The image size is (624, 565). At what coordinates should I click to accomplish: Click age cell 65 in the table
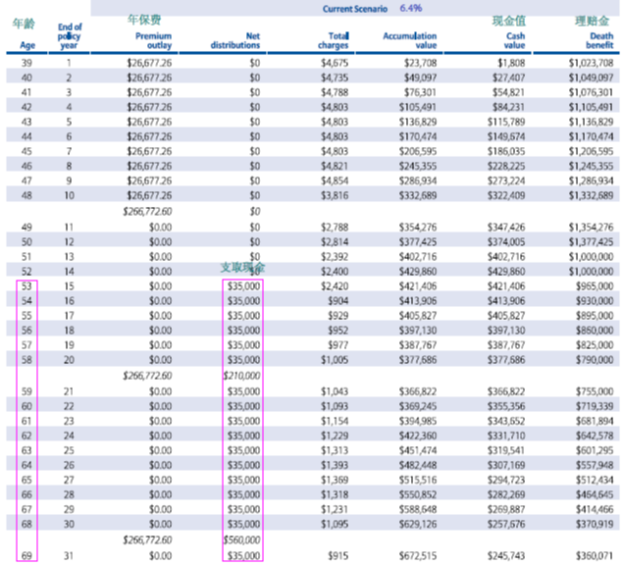point(27,480)
